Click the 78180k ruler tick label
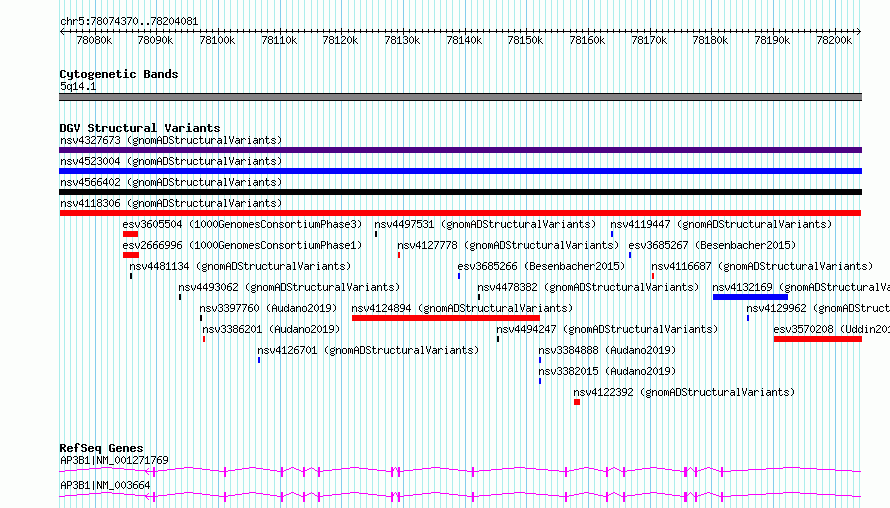The image size is (890, 508). tap(710, 40)
